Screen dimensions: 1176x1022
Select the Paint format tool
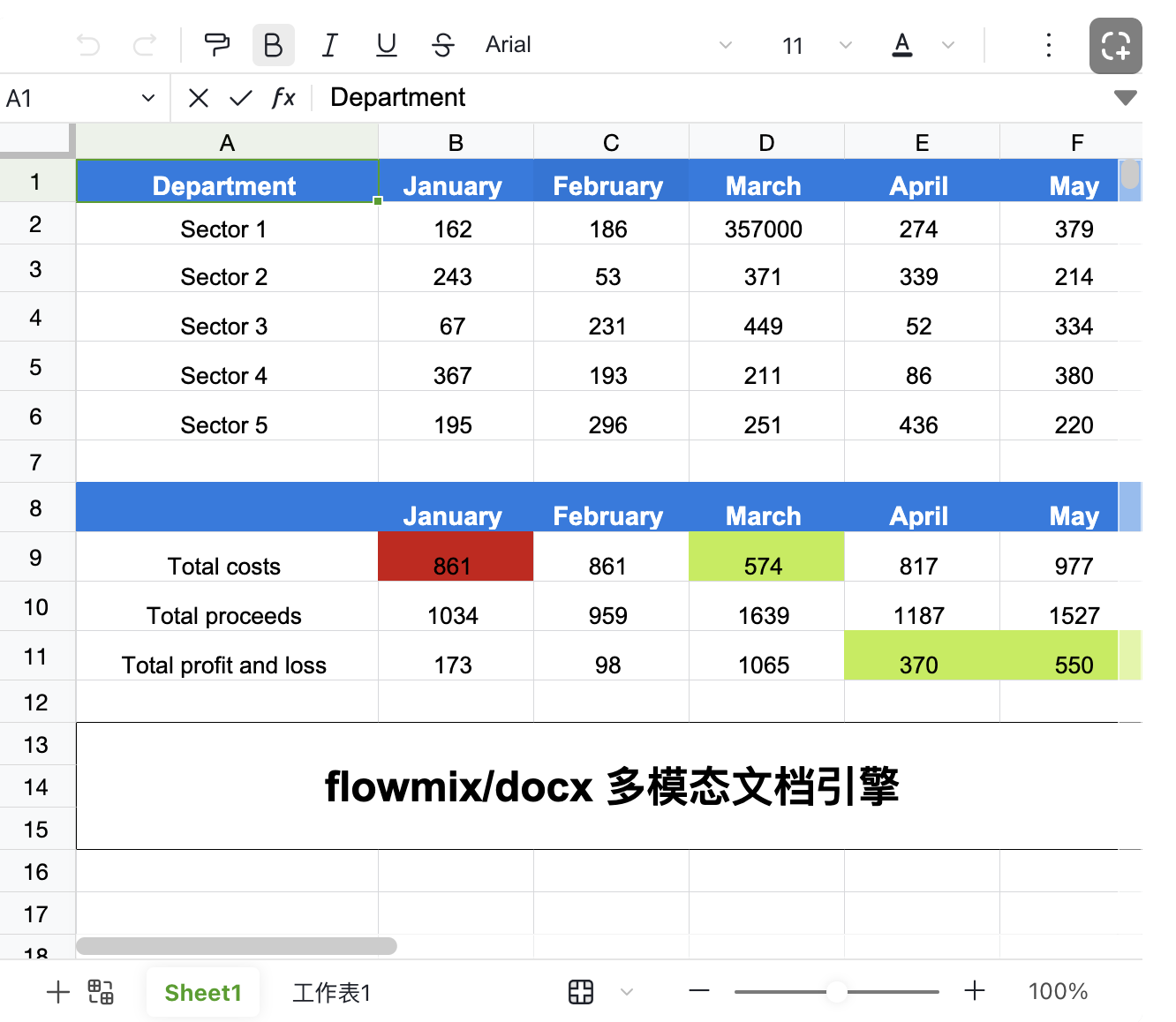[x=216, y=45]
